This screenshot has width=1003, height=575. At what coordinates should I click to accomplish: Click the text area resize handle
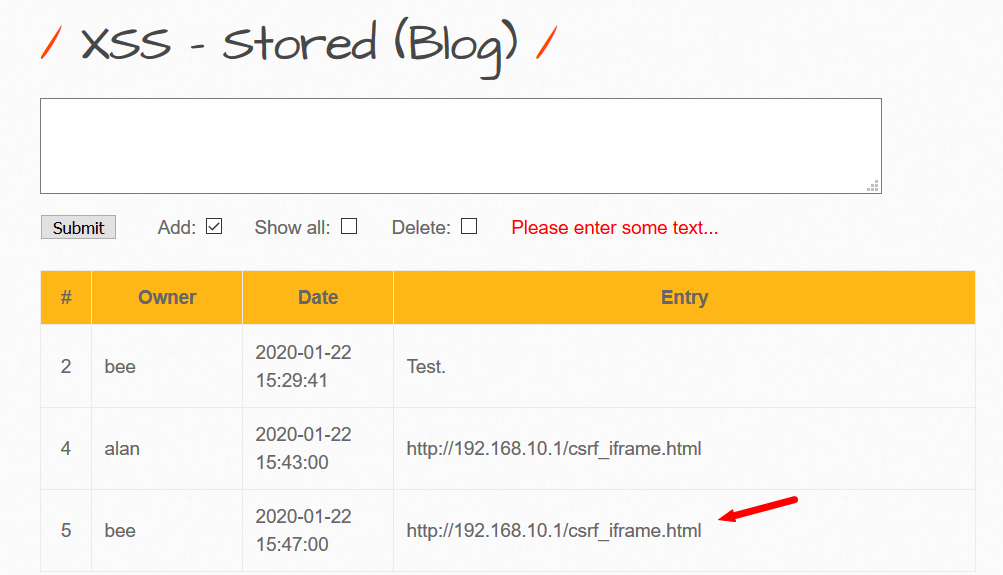coord(873,185)
